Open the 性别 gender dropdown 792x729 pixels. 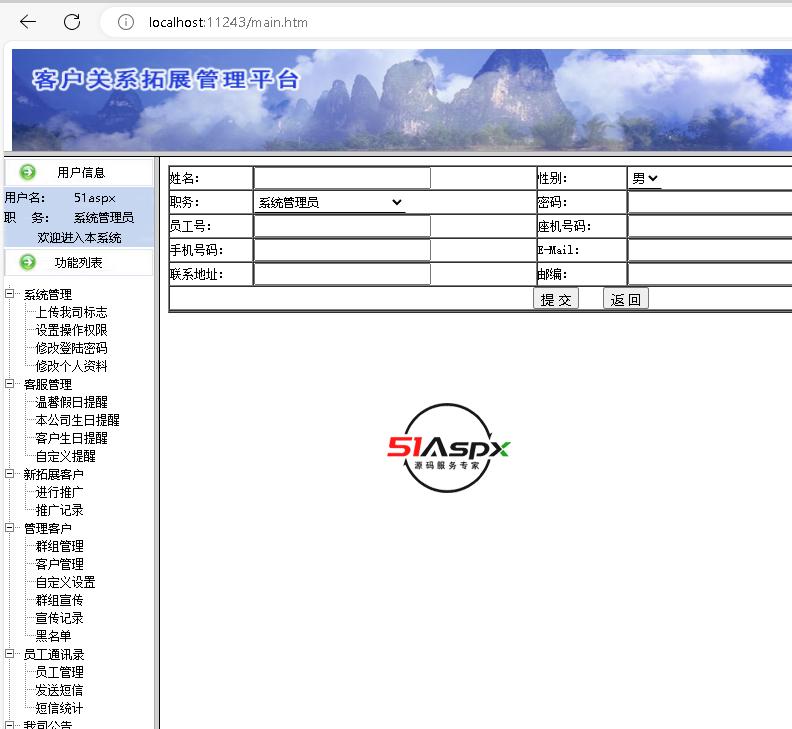645,178
